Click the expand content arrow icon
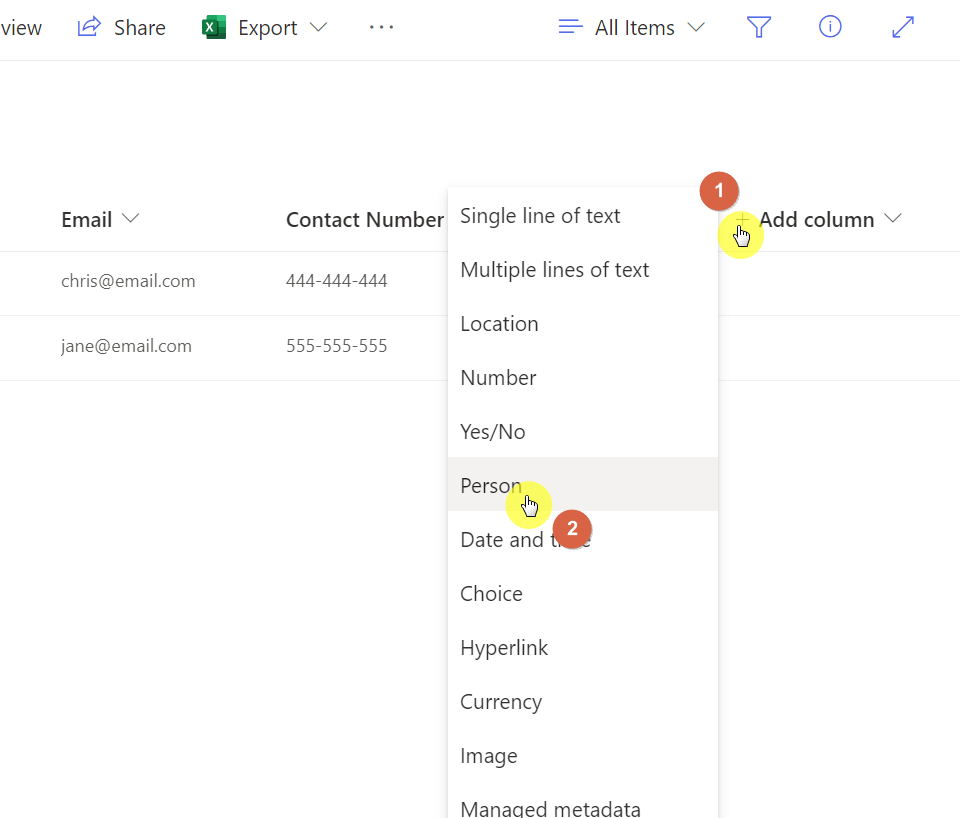This screenshot has width=960, height=818. point(902,27)
